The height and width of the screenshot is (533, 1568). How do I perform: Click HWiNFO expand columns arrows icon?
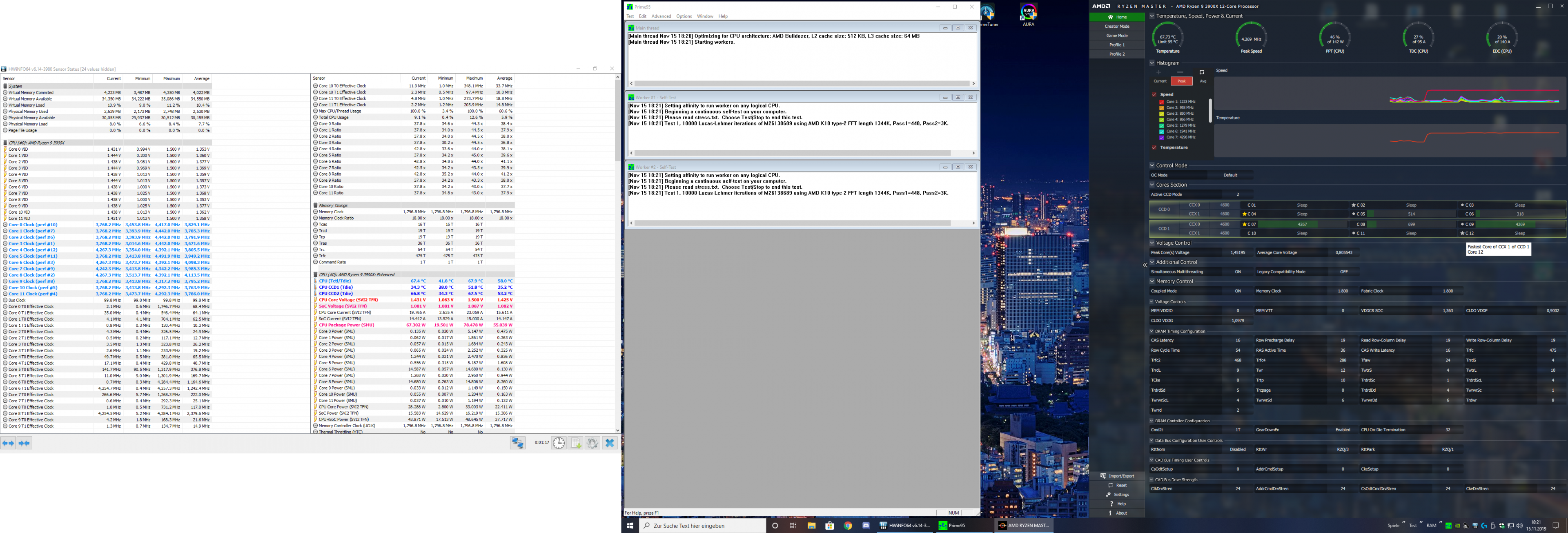click(x=9, y=443)
